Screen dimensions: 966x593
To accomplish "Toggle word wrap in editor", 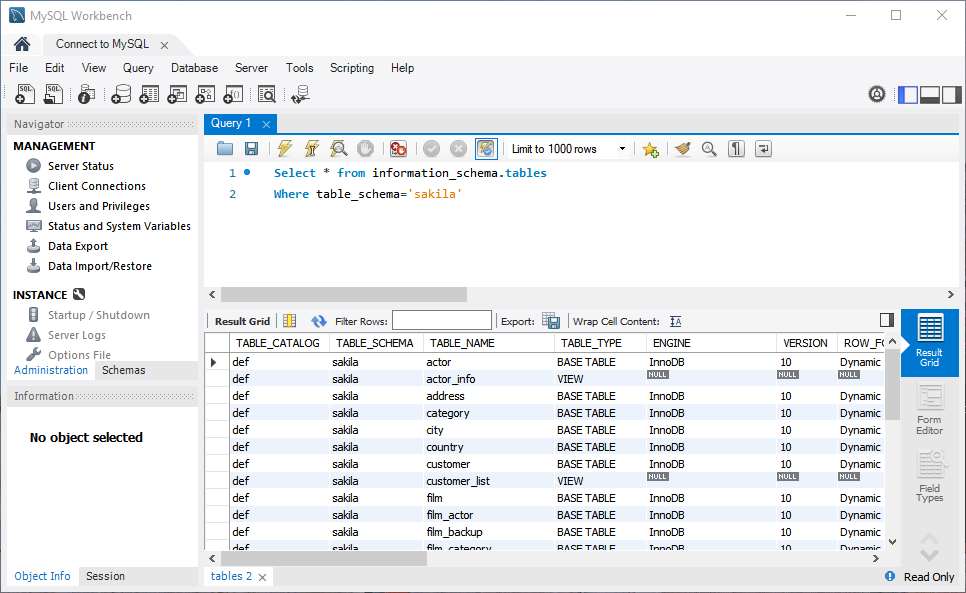I will tap(763, 148).
